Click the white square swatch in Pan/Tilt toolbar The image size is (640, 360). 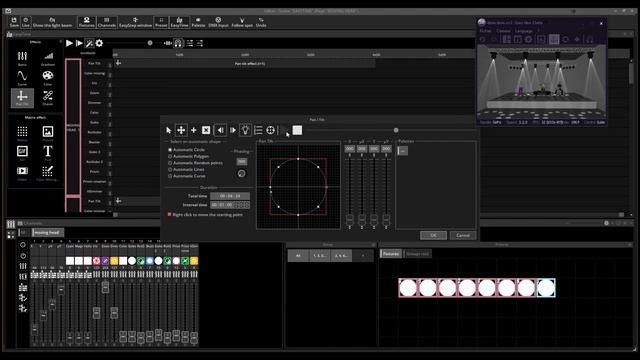297,130
